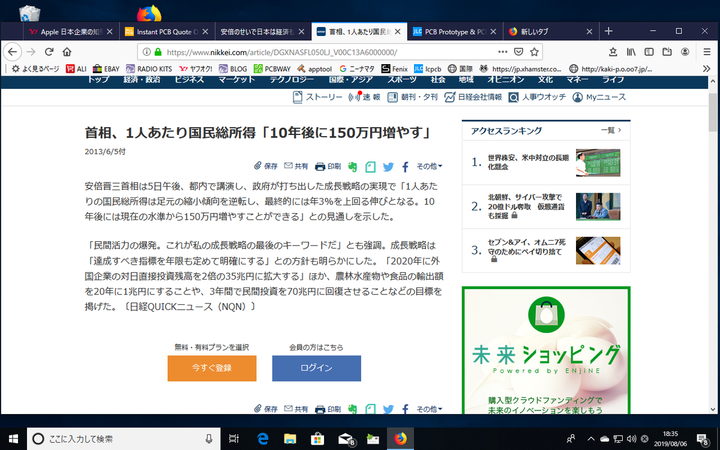Screen dimensions: 720x450
Task: Open the ヤフオク! bookmark
Action: (x=196, y=69)
